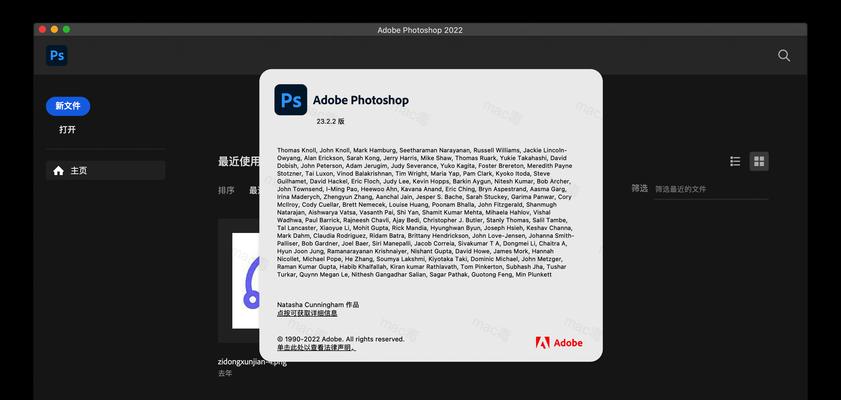Click the Natasha Cunningham 作品 credit

[318, 305]
